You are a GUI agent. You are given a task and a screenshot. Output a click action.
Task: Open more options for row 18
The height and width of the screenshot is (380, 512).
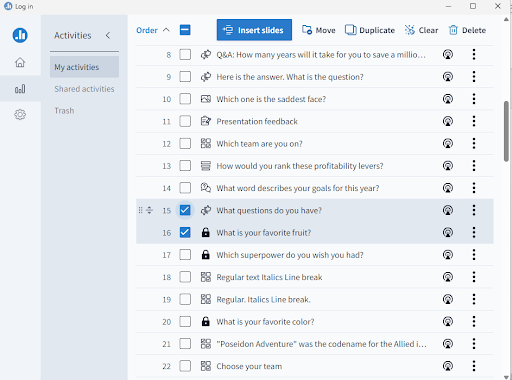pos(474,277)
